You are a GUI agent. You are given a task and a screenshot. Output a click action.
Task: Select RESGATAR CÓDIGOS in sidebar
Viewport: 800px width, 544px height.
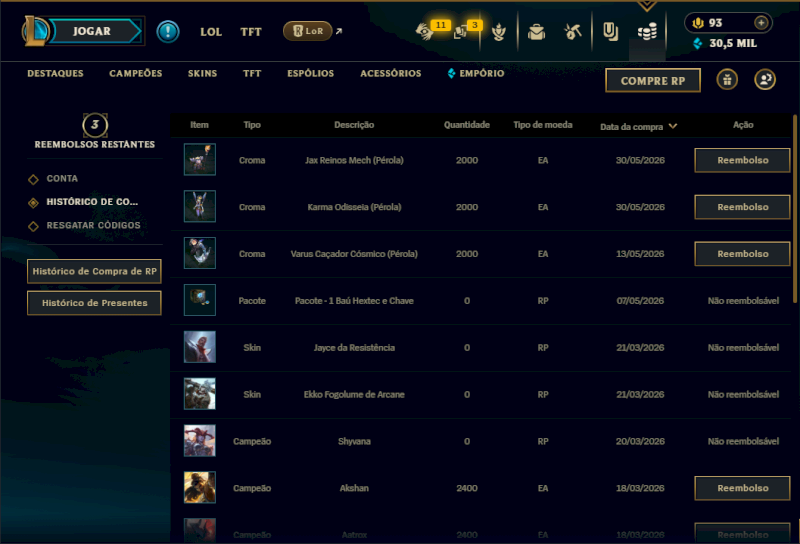click(x=93, y=226)
